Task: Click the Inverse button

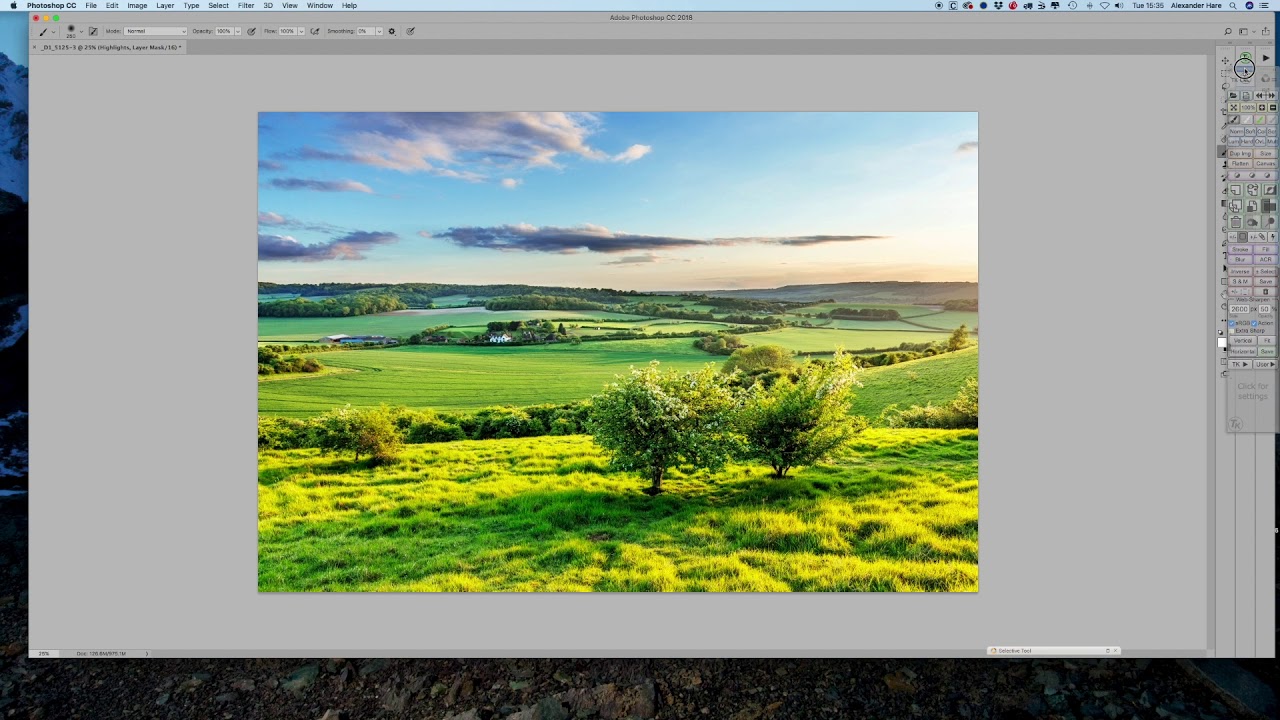Action: point(1240,271)
